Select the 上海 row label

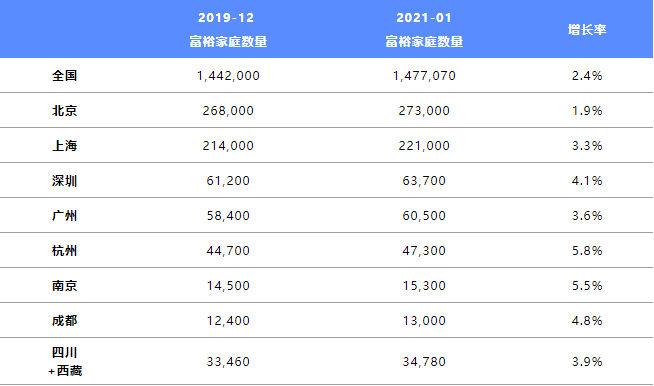64,146
